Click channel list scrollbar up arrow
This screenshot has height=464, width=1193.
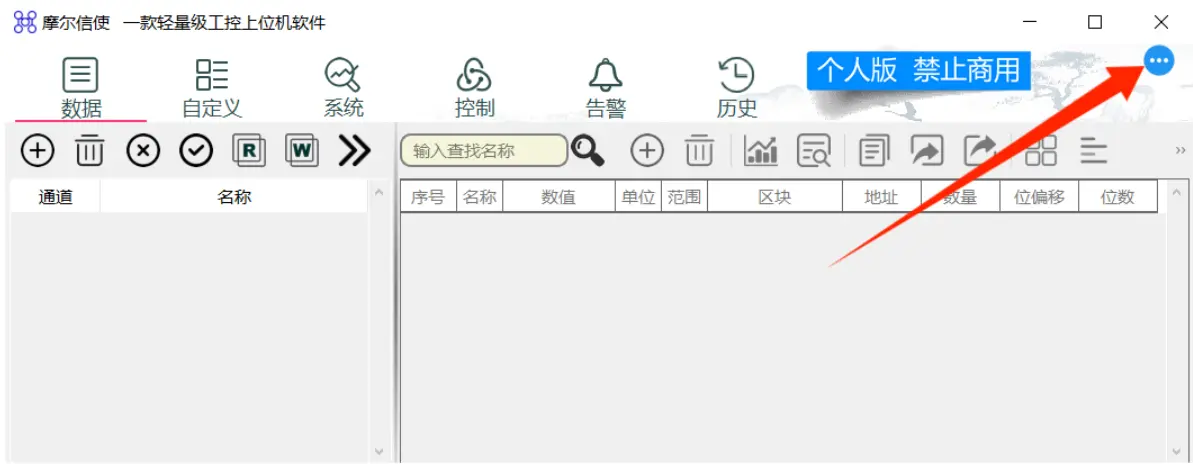(380, 191)
